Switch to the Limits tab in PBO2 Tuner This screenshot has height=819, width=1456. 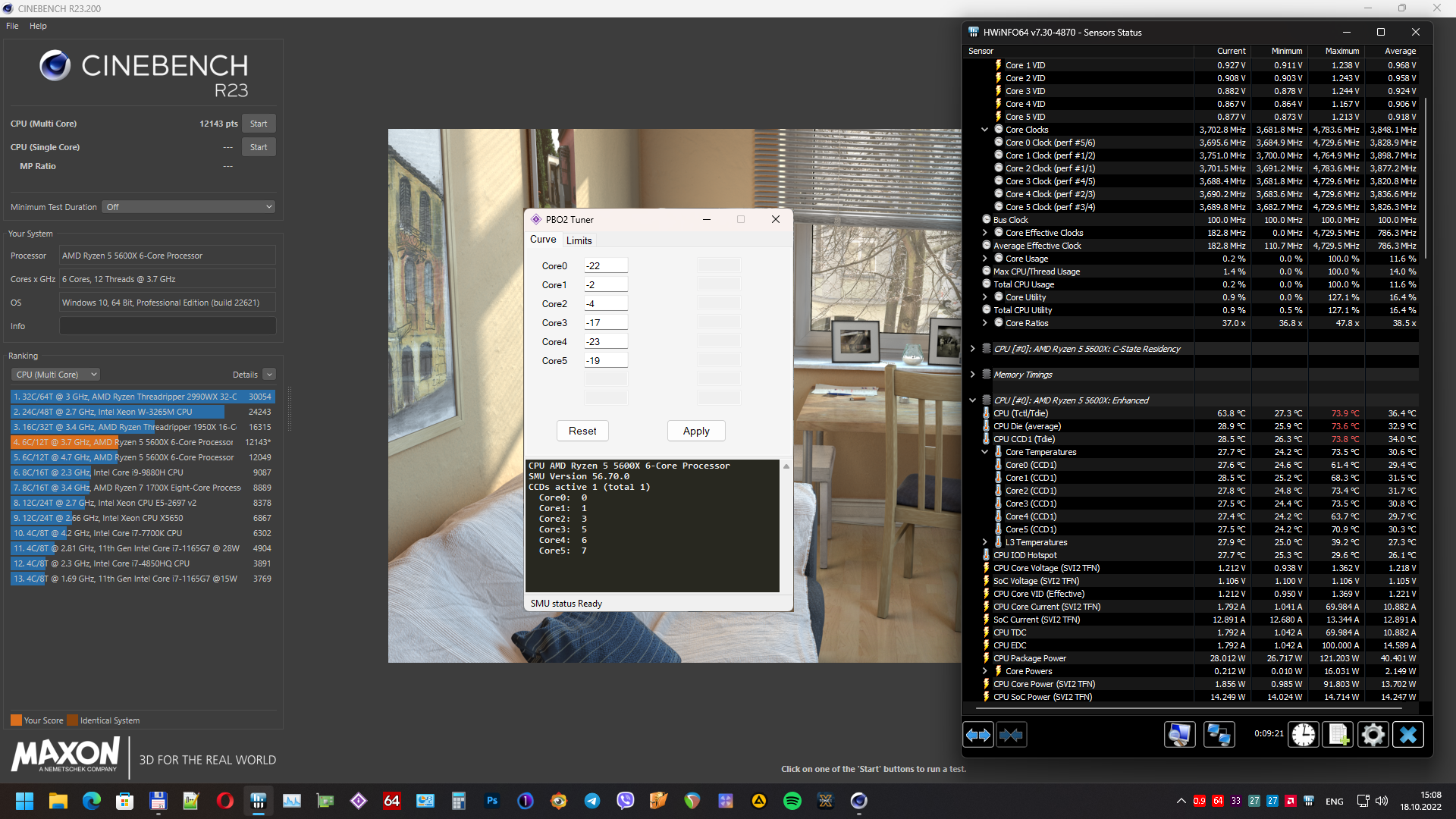point(579,240)
